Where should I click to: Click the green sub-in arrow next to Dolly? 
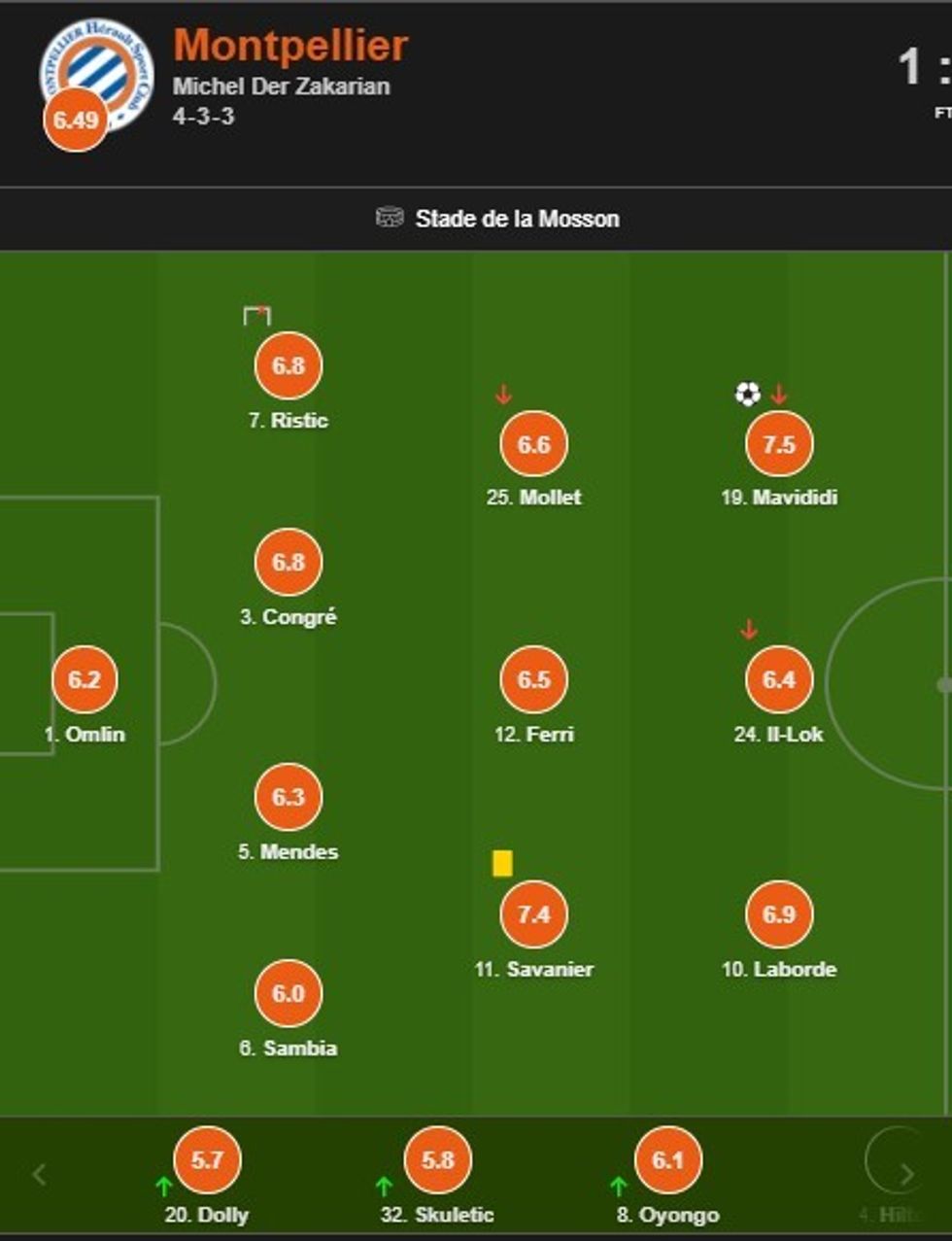tap(164, 1186)
